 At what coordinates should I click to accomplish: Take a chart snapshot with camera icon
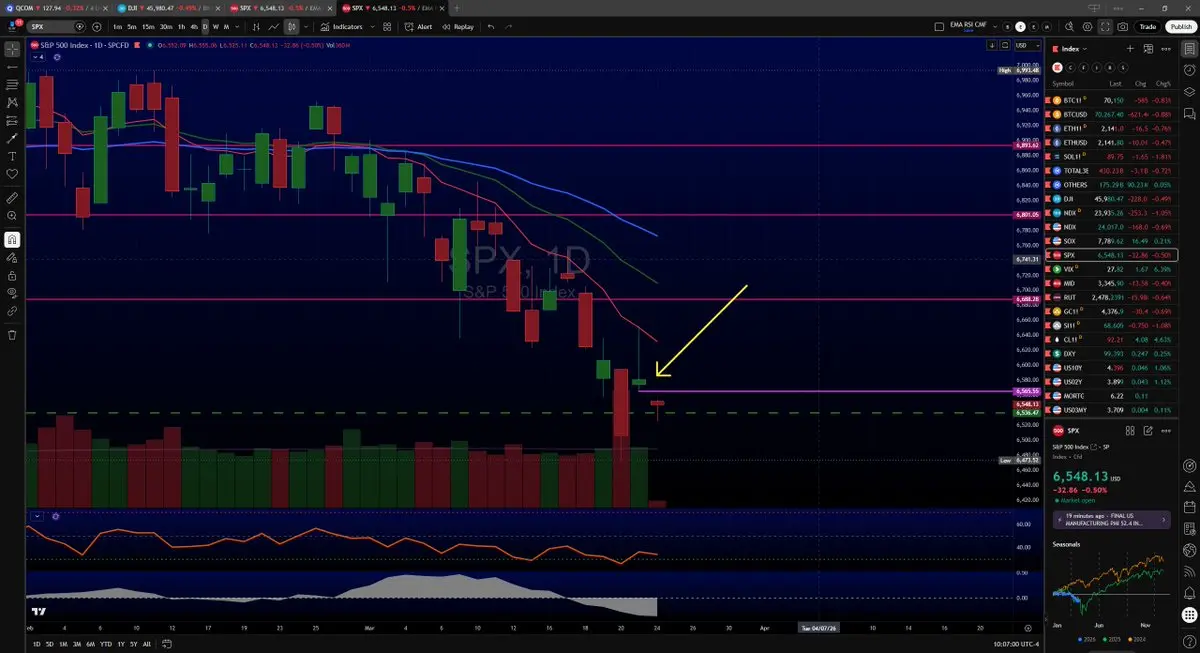[x=1123, y=27]
